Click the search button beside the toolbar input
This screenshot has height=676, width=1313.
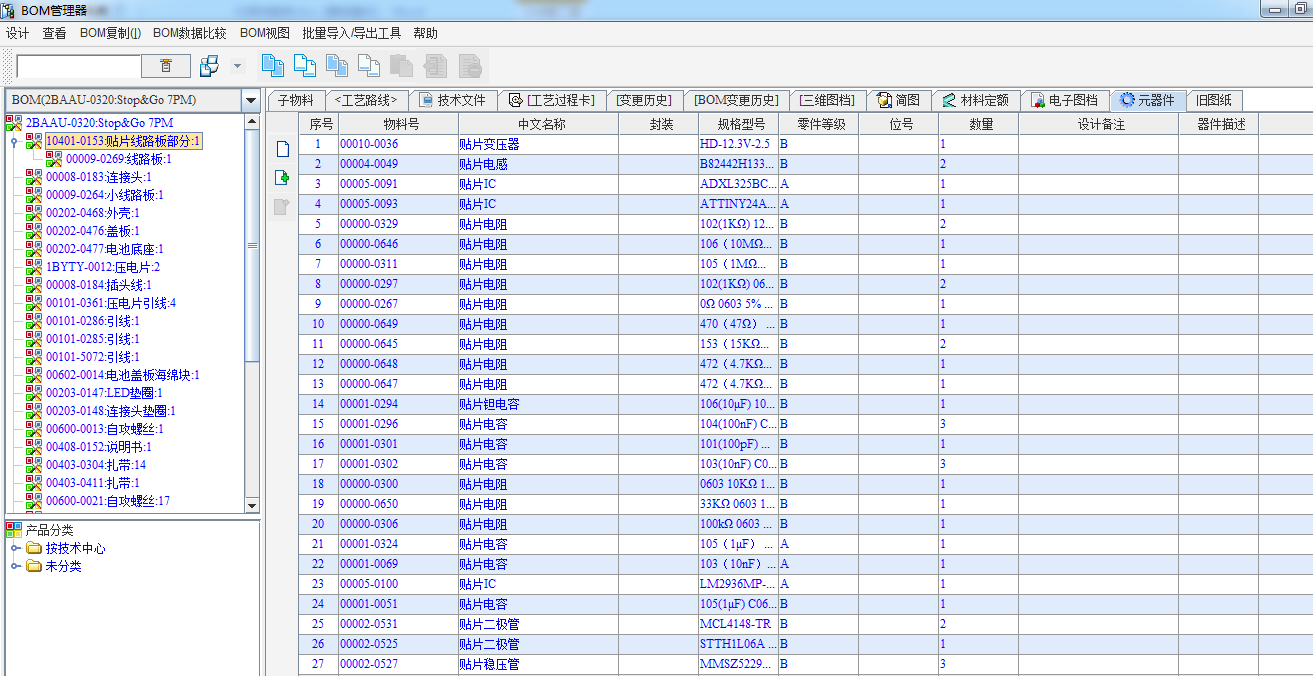[166, 66]
